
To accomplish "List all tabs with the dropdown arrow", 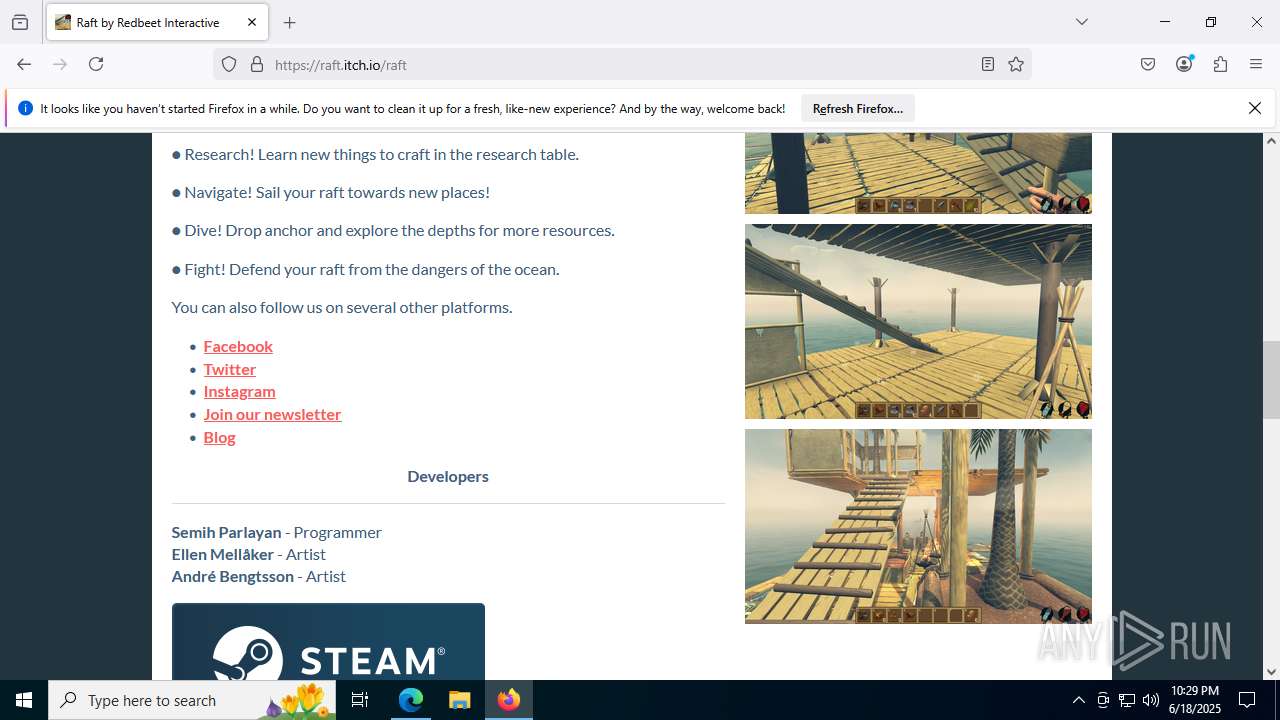I will (x=1082, y=22).
